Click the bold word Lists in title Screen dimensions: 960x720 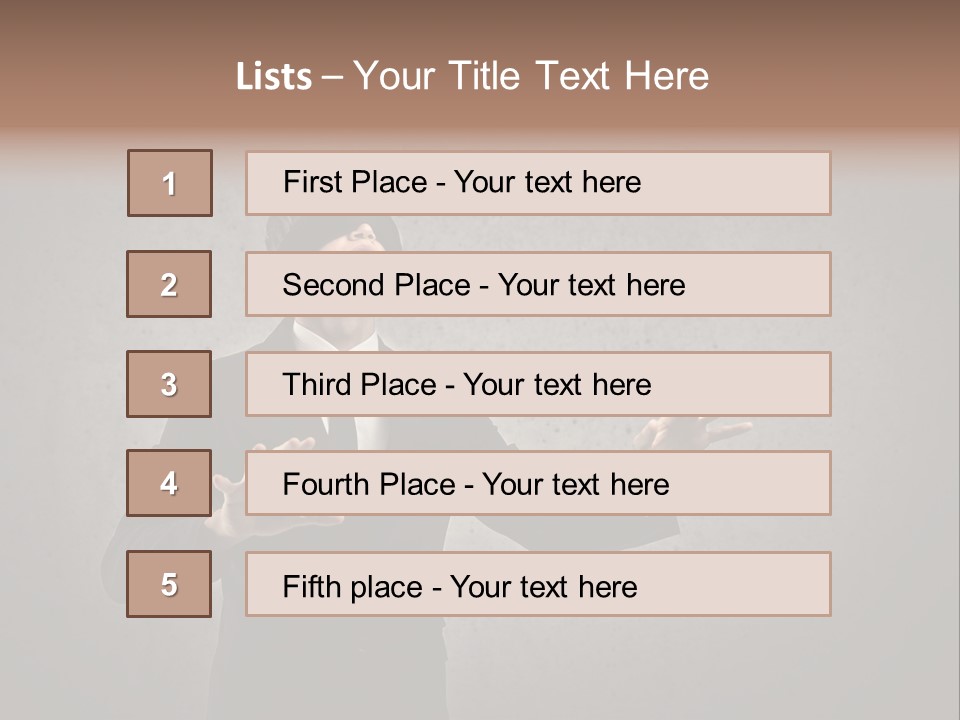tap(273, 77)
